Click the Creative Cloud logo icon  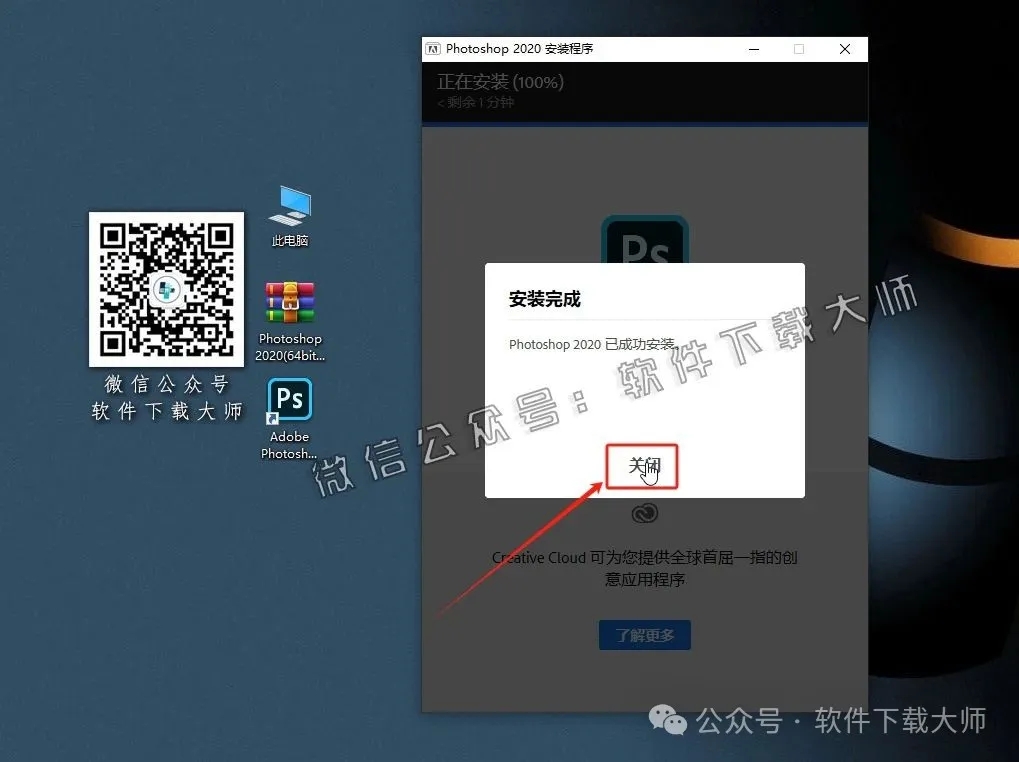[644, 512]
